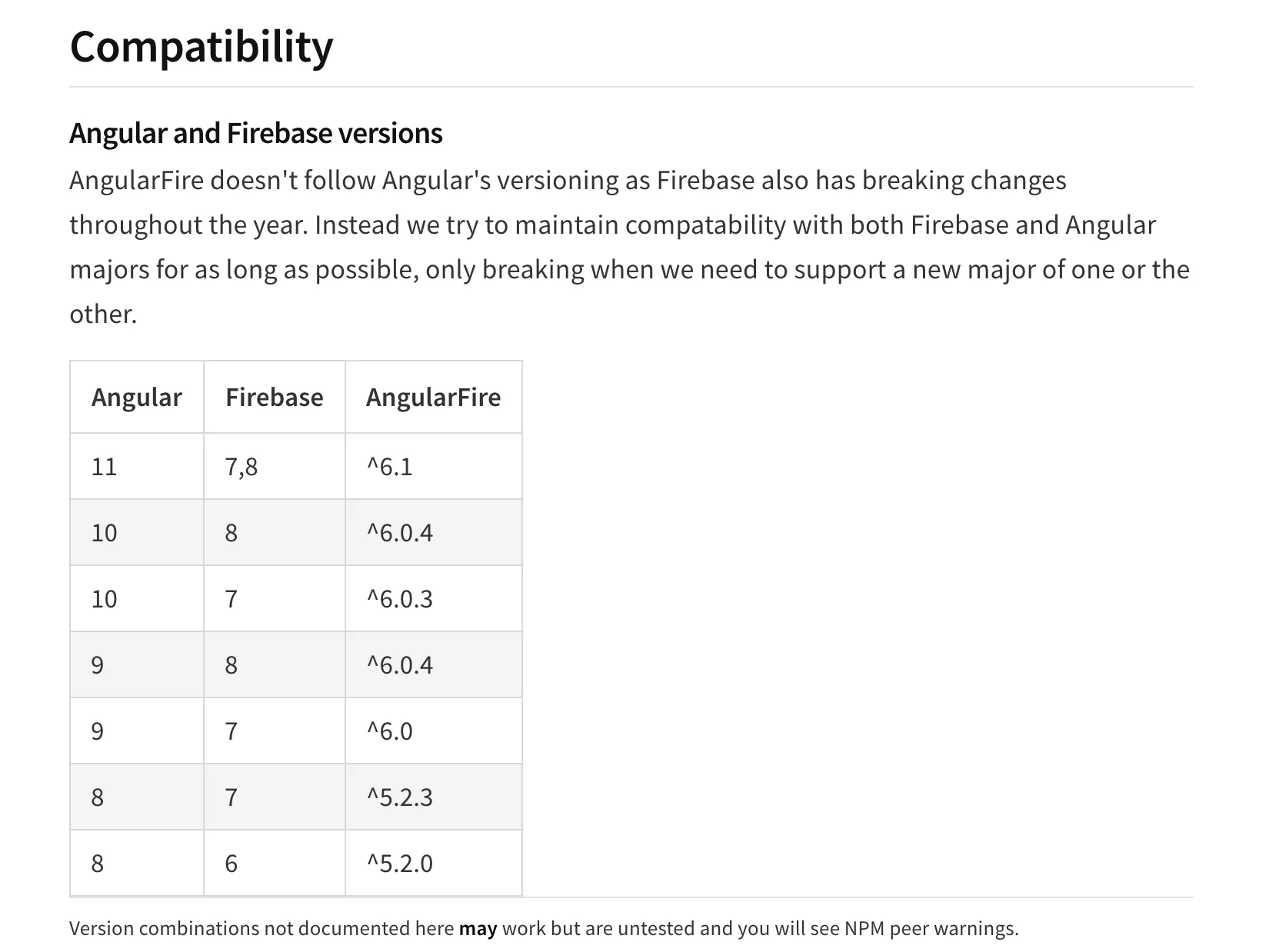Click the word "other." ending the paragraph

[x=103, y=315]
